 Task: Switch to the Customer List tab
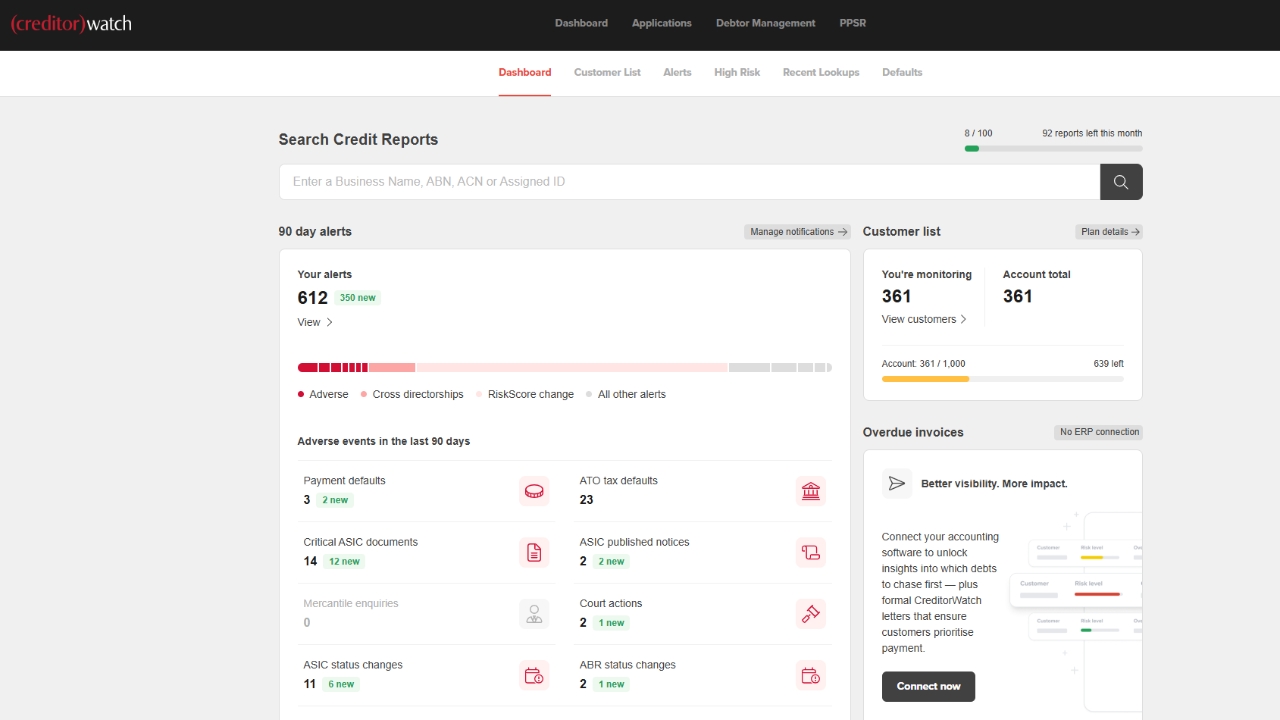(607, 72)
